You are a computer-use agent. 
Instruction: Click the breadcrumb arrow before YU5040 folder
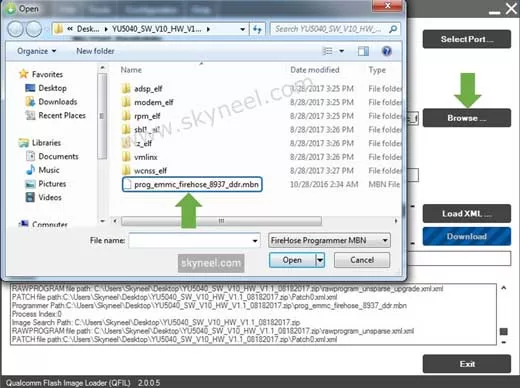coord(106,29)
